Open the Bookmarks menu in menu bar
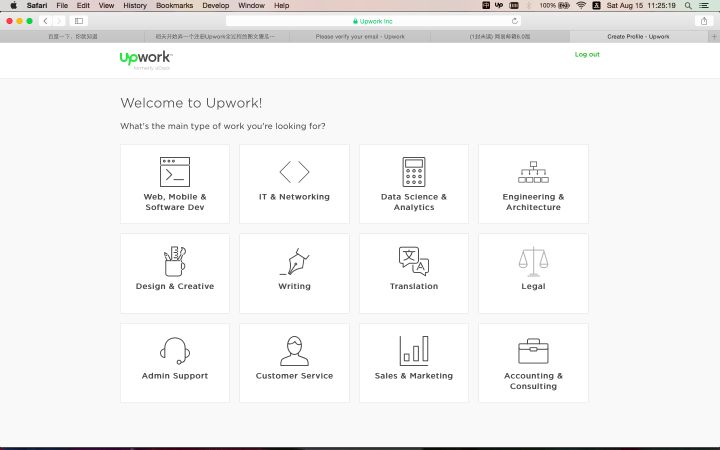720x450 pixels. (x=174, y=5)
